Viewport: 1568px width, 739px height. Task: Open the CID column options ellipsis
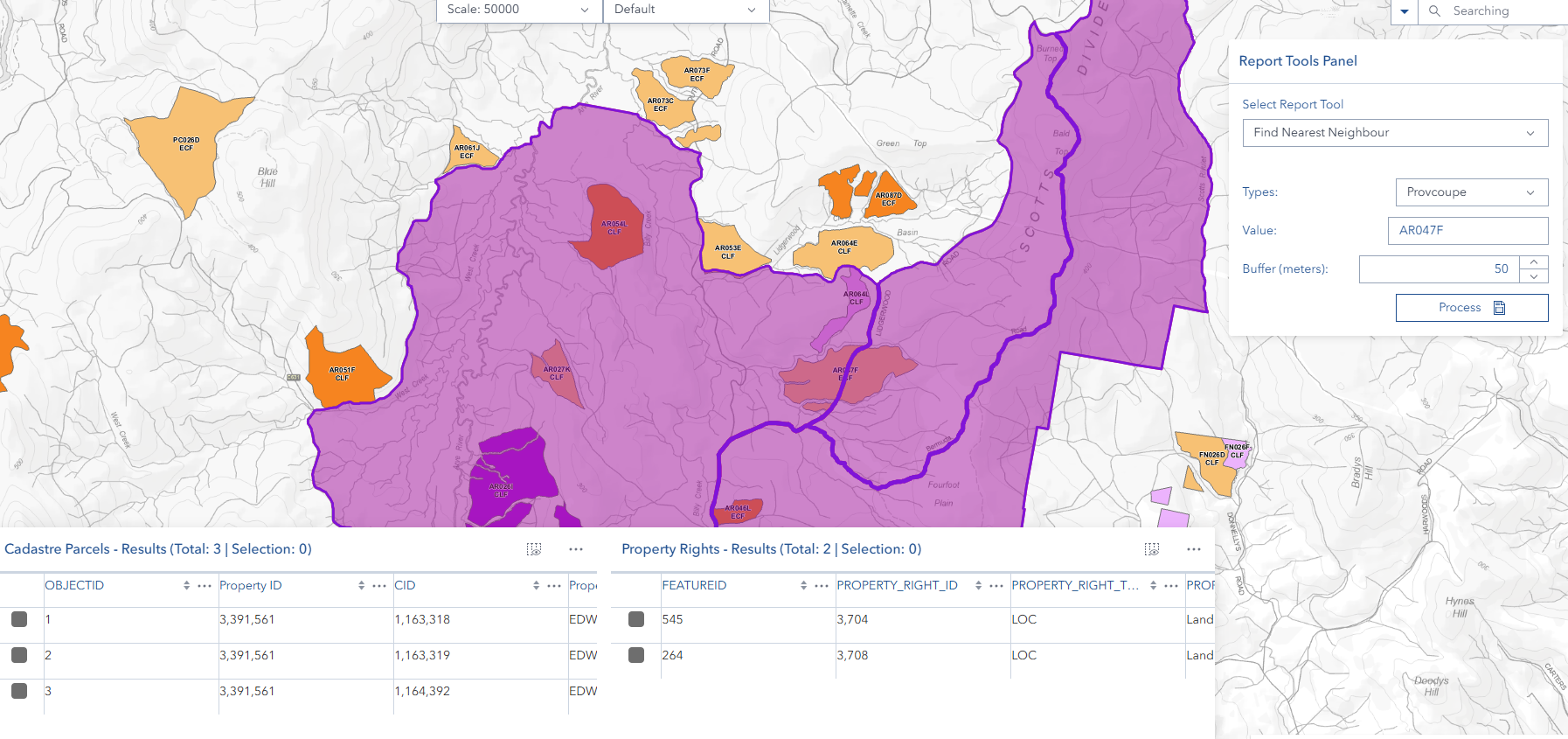[554, 585]
